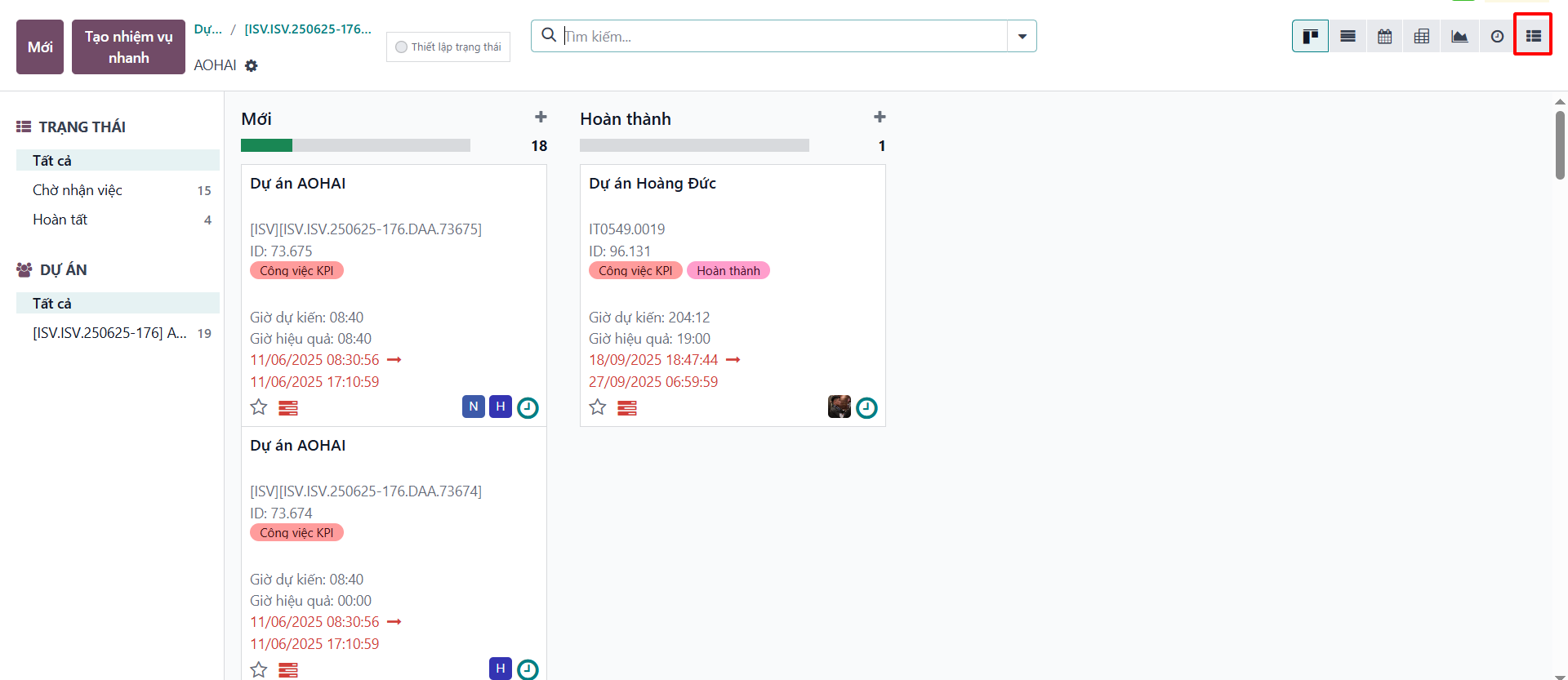The height and width of the screenshot is (680, 1568).
Task: Click pink Hoàn thành tag
Action: (x=728, y=270)
